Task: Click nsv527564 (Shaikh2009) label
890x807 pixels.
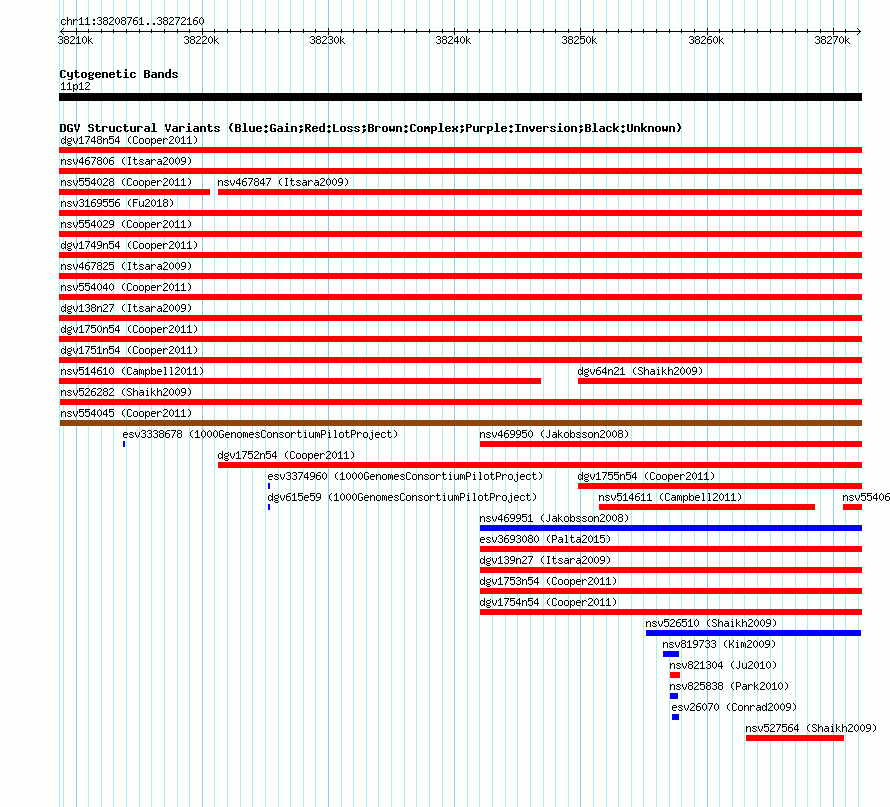Action: pos(811,728)
